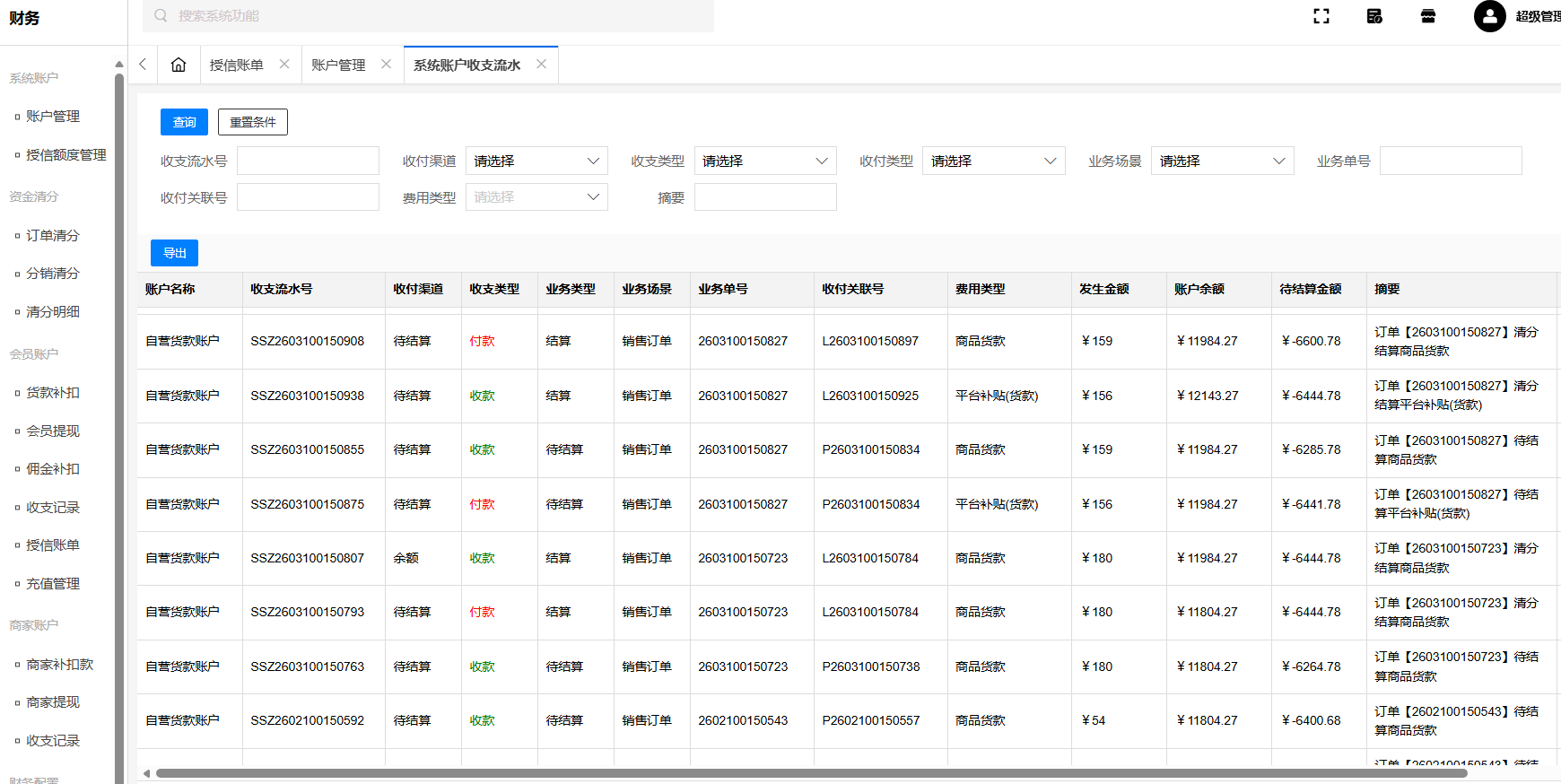This screenshot has width=1561, height=784.
Task: Click the 待结算金额 column header
Action: [1311, 289]
